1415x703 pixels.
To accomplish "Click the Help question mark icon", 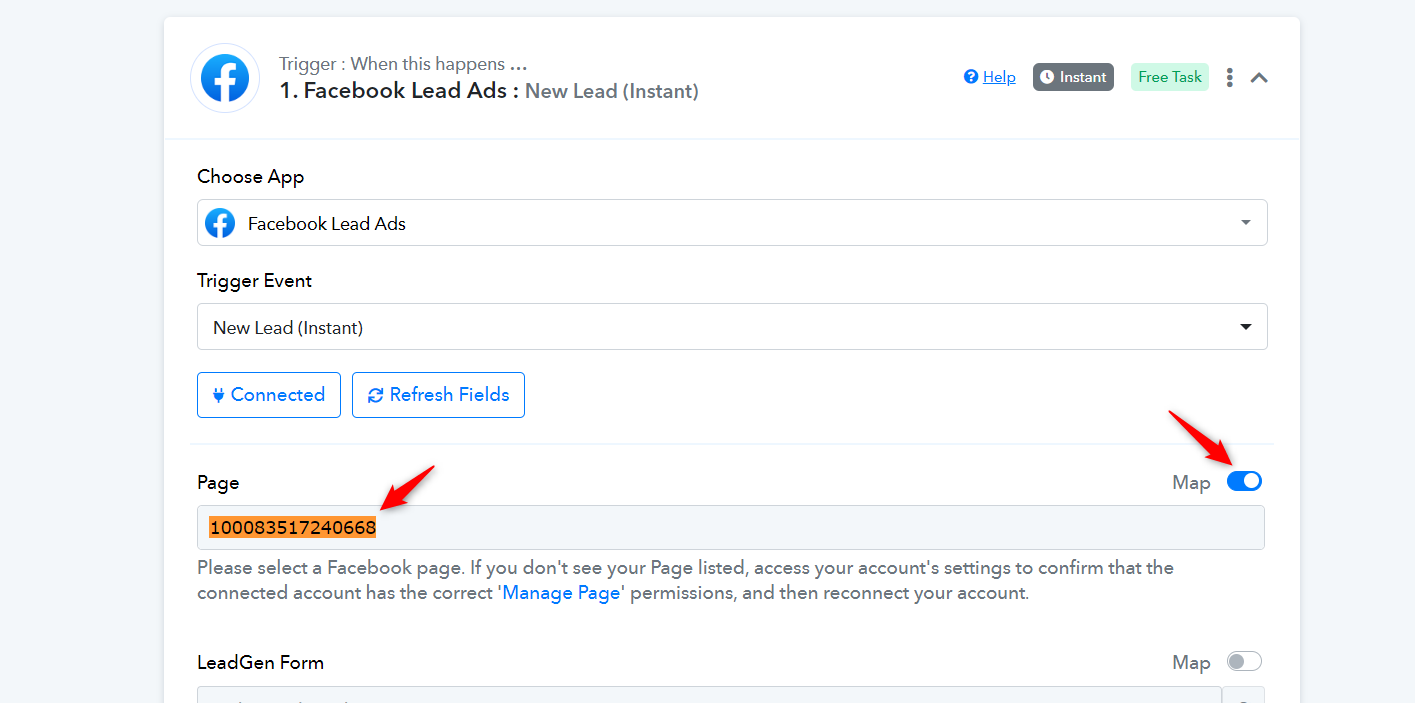I will click(971, 77).
